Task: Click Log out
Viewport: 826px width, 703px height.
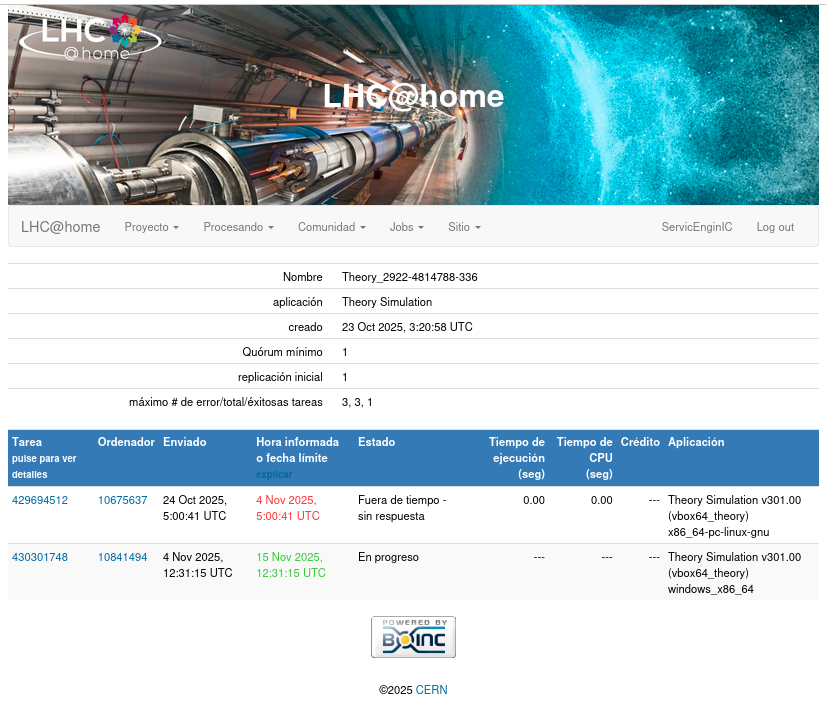Action: (775, 227)
